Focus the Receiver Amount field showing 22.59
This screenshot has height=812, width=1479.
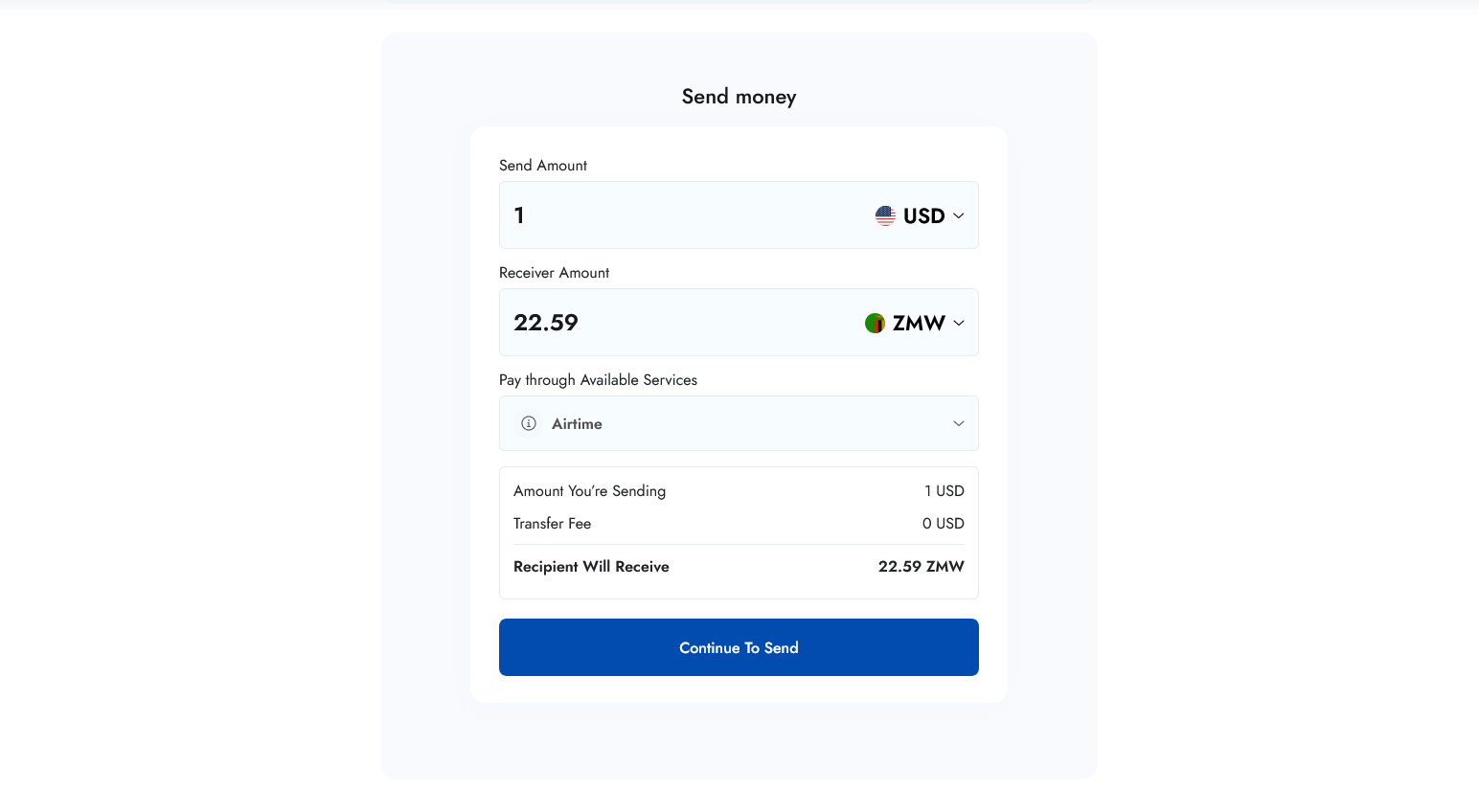pos(671,323)
